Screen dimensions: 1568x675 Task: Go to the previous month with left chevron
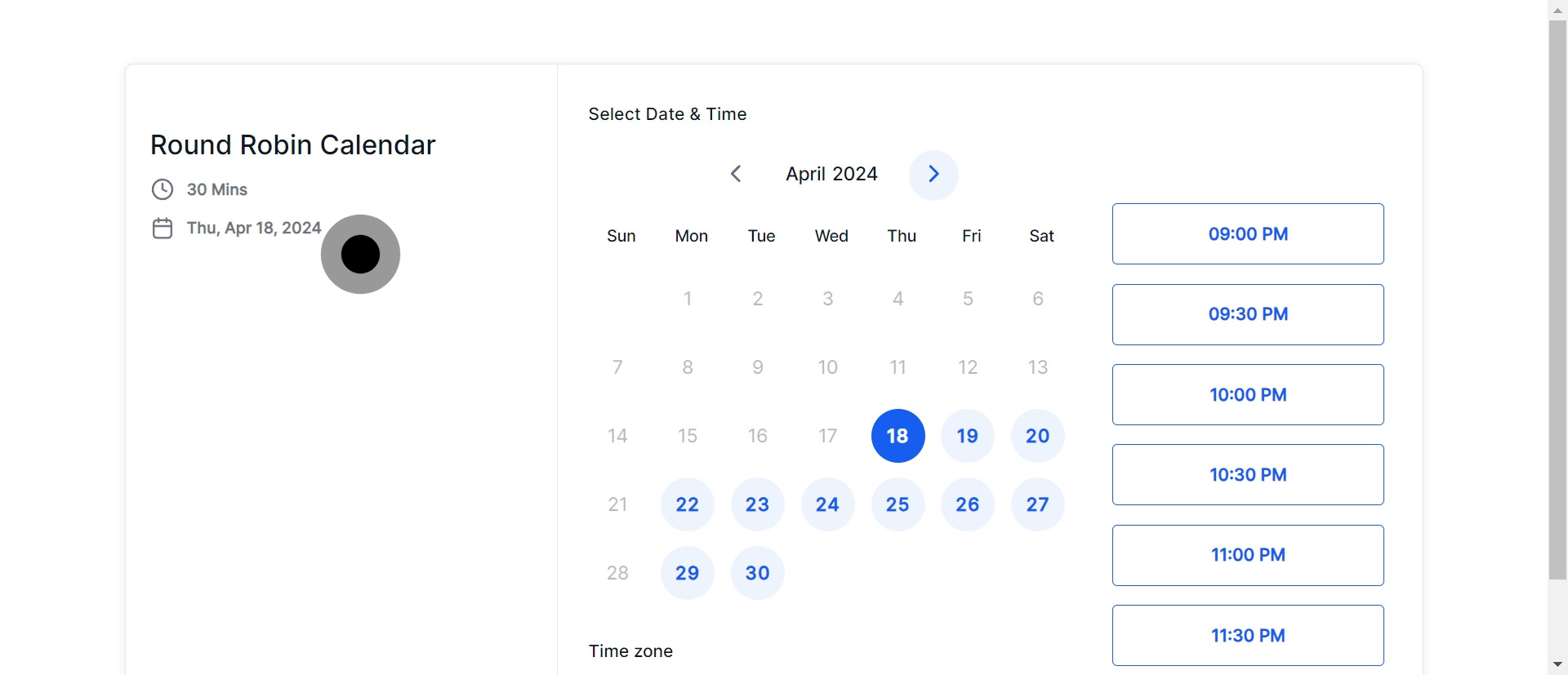(736, 174)
